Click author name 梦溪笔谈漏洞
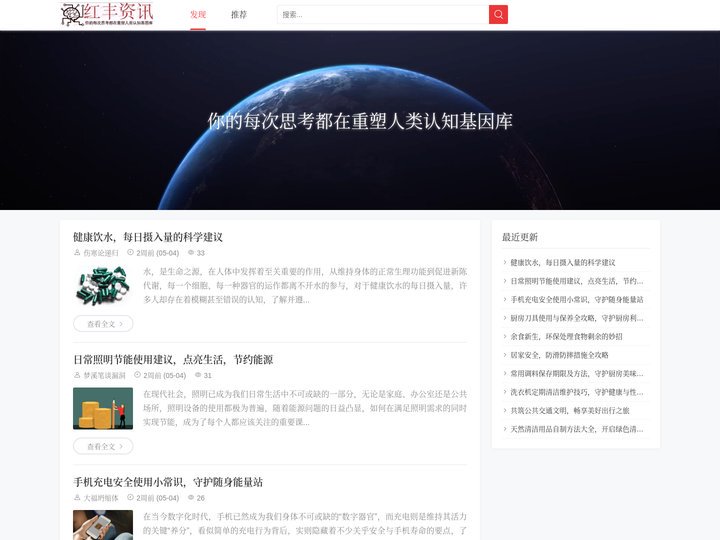The width and height of the screenshot is (720, 540). click(104, 376)
